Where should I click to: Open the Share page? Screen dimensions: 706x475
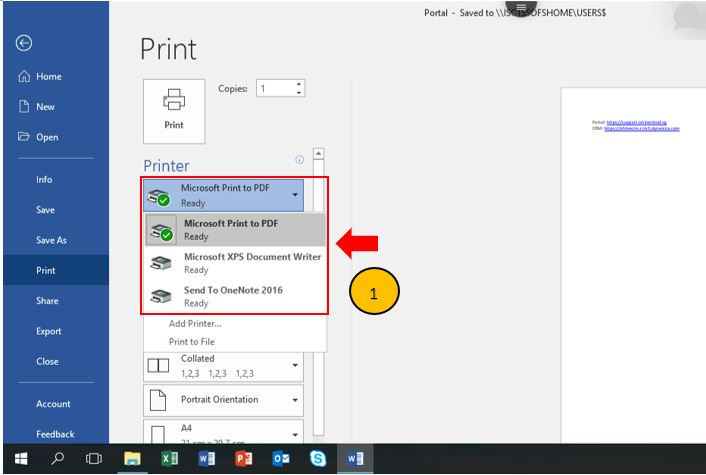coord(47,301)
